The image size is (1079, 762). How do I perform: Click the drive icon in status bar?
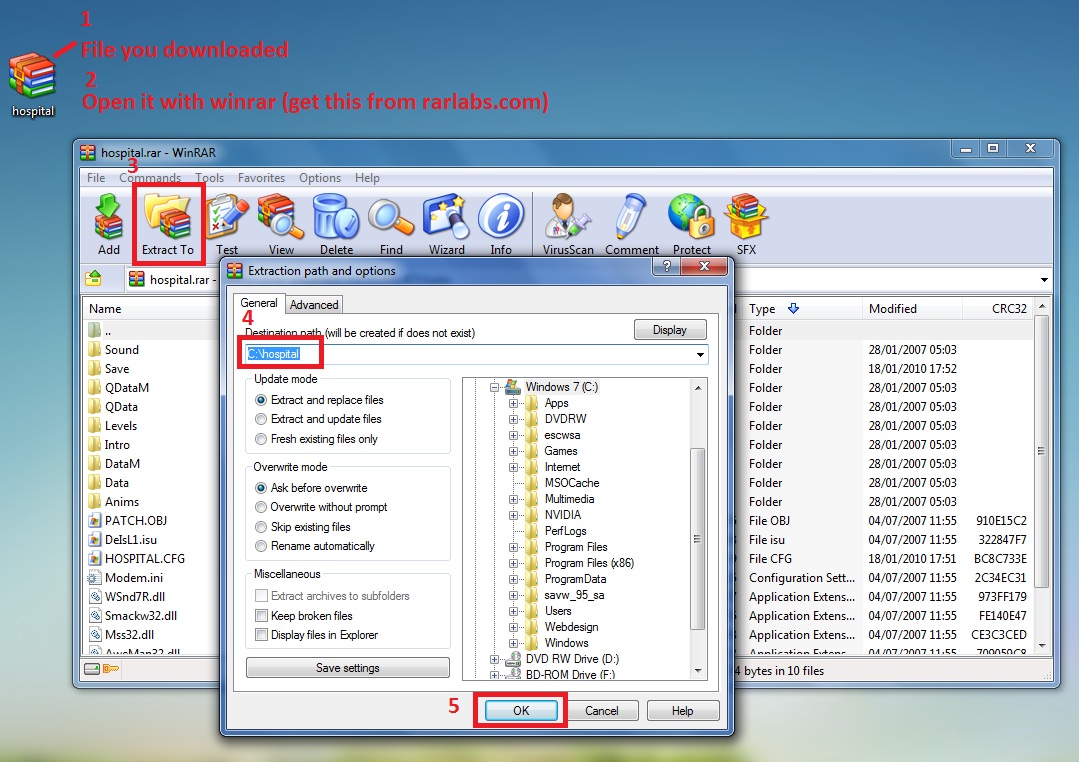tap(92, 668)
